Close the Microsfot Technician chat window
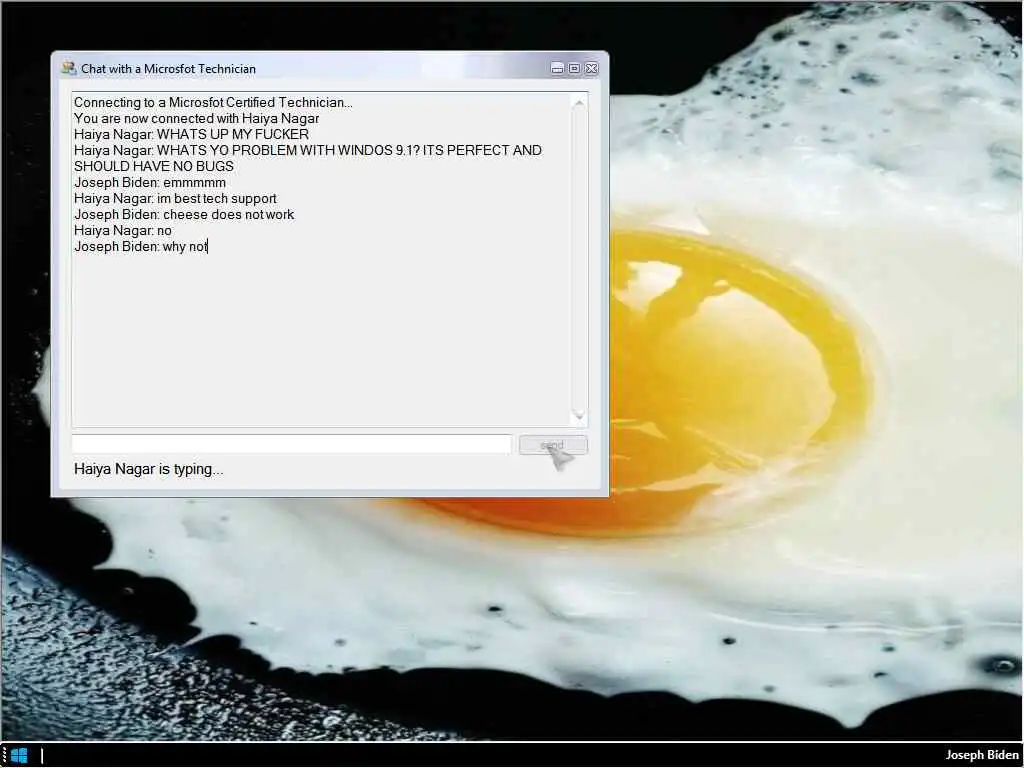Viewport: 1024px width, 768px height. click(592, 68)
